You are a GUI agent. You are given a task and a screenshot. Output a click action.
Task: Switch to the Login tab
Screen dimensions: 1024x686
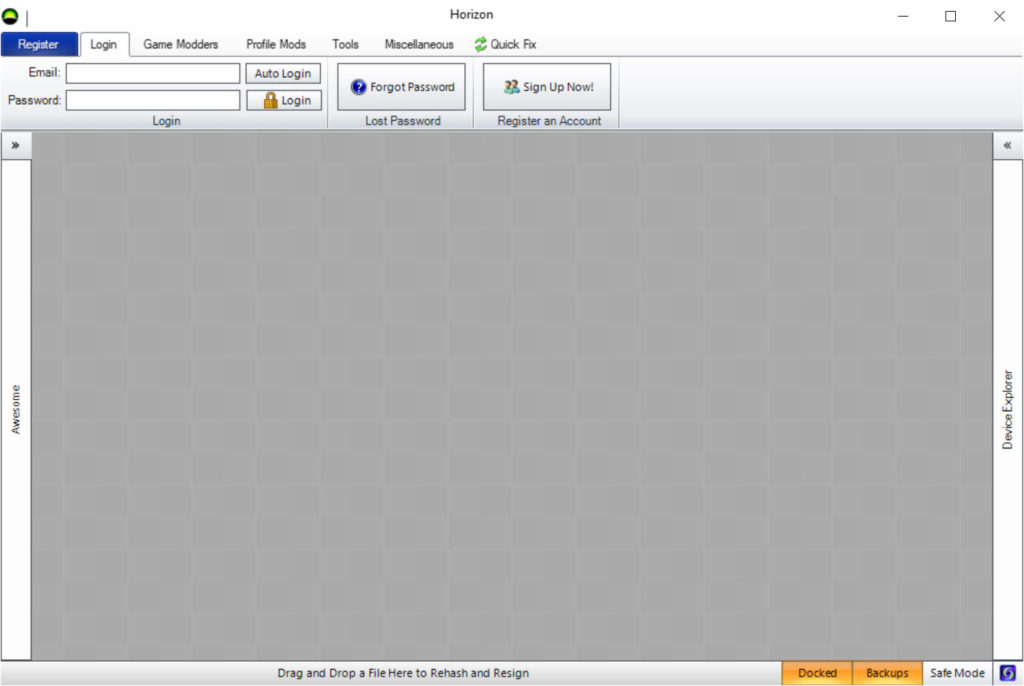104,44
